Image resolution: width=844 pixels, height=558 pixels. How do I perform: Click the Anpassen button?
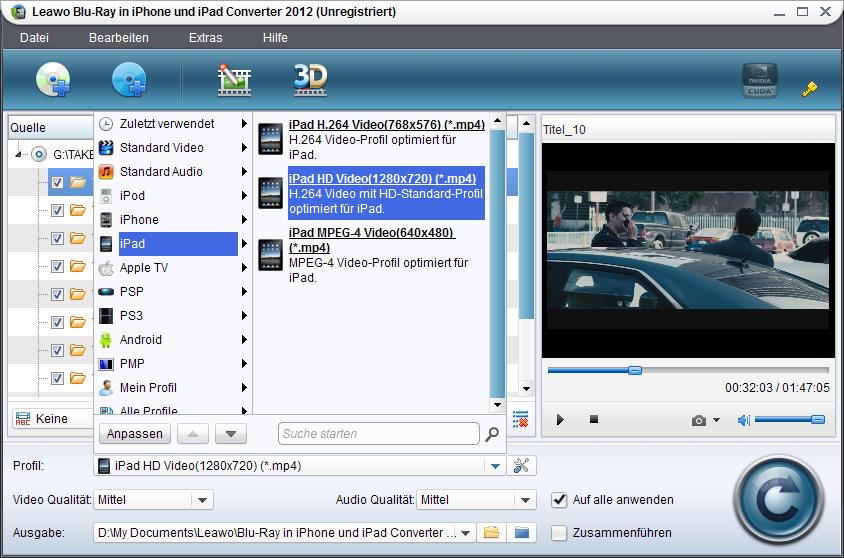(135, 434)
